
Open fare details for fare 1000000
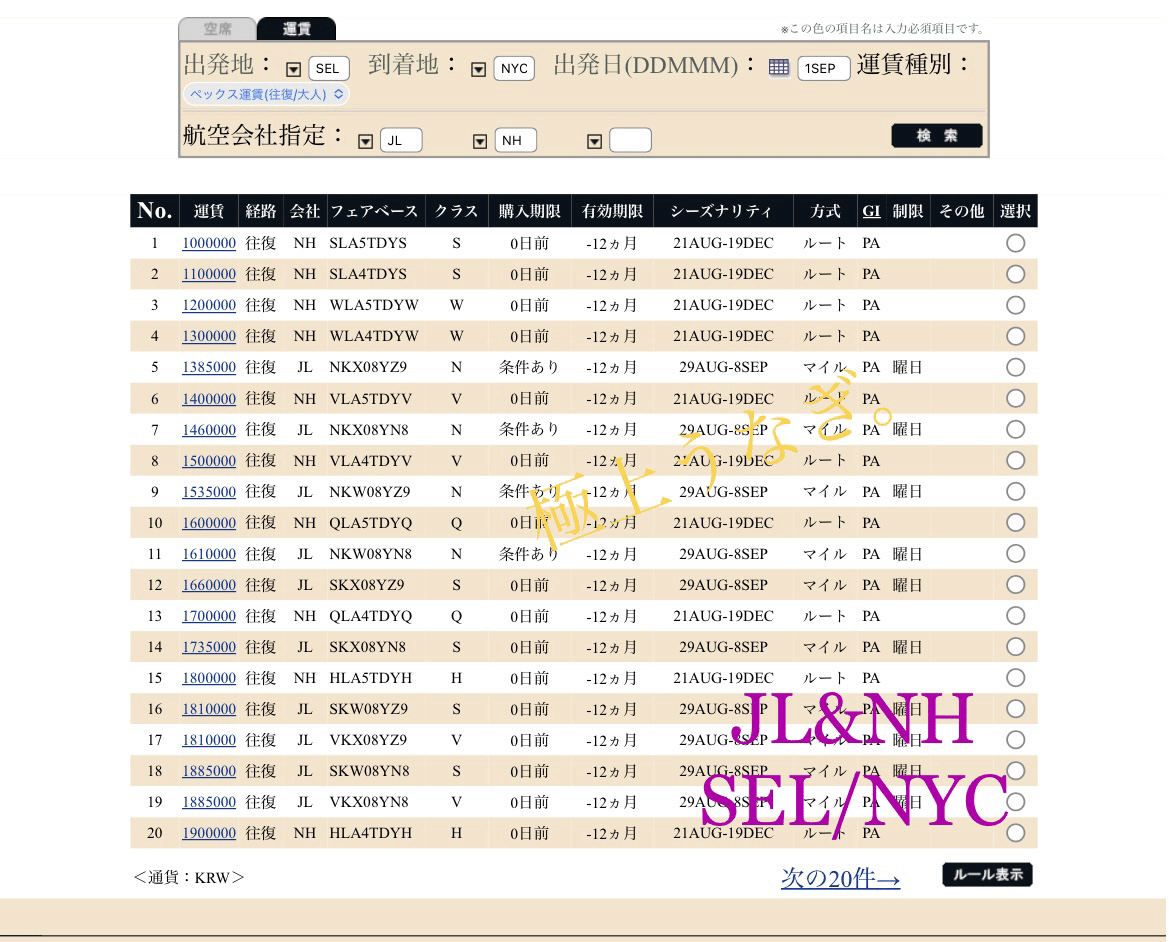(x=208, y=243)
